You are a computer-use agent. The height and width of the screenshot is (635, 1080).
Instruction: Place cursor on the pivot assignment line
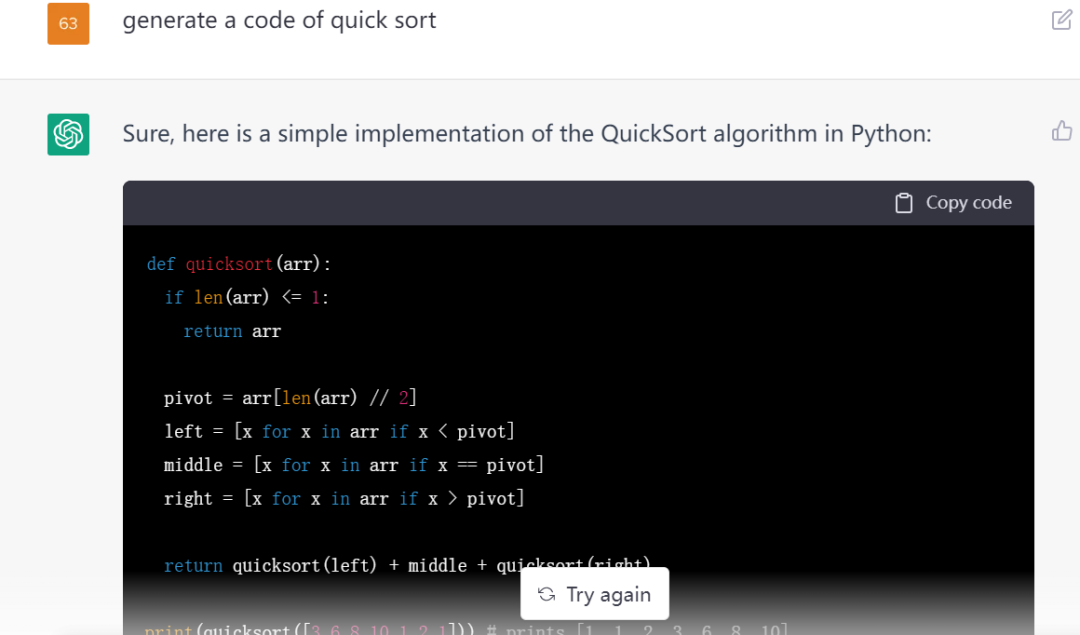pyautogui.click(x=290, y=398)
